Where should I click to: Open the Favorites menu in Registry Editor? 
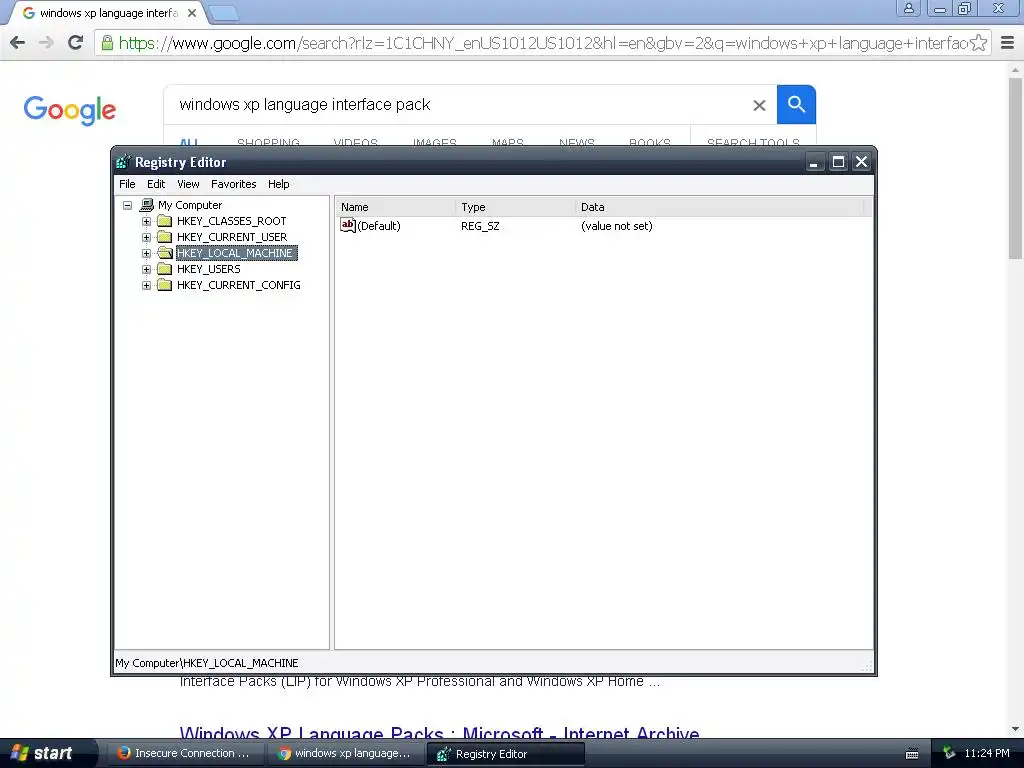tap(233, 184)
